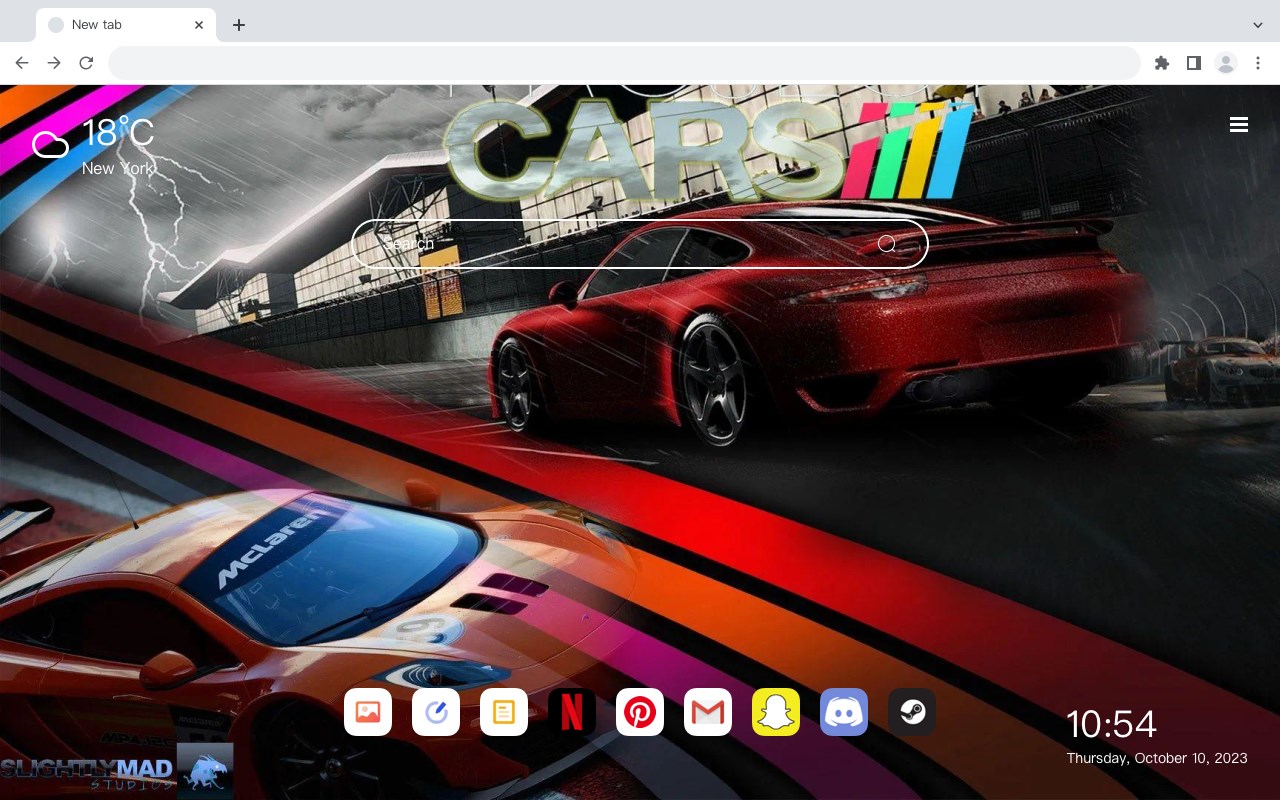The image size is (1280, 800).
Task: Open the photo gallery shortcut icon
Action: click(368, 712)
